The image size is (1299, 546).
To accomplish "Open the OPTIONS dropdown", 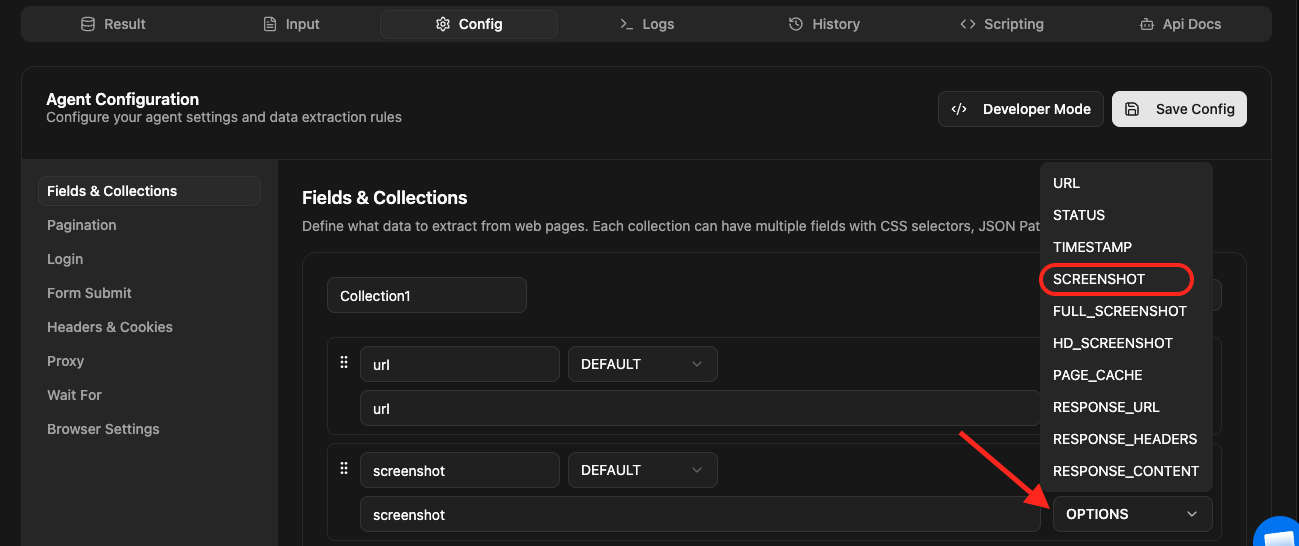I will click(1131, 514).
